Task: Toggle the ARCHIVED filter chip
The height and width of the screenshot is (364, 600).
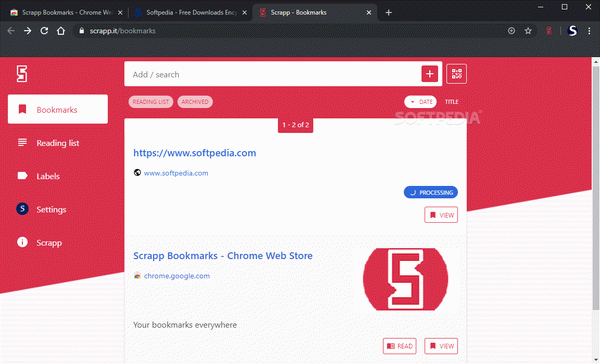Action: pos(195,102)
